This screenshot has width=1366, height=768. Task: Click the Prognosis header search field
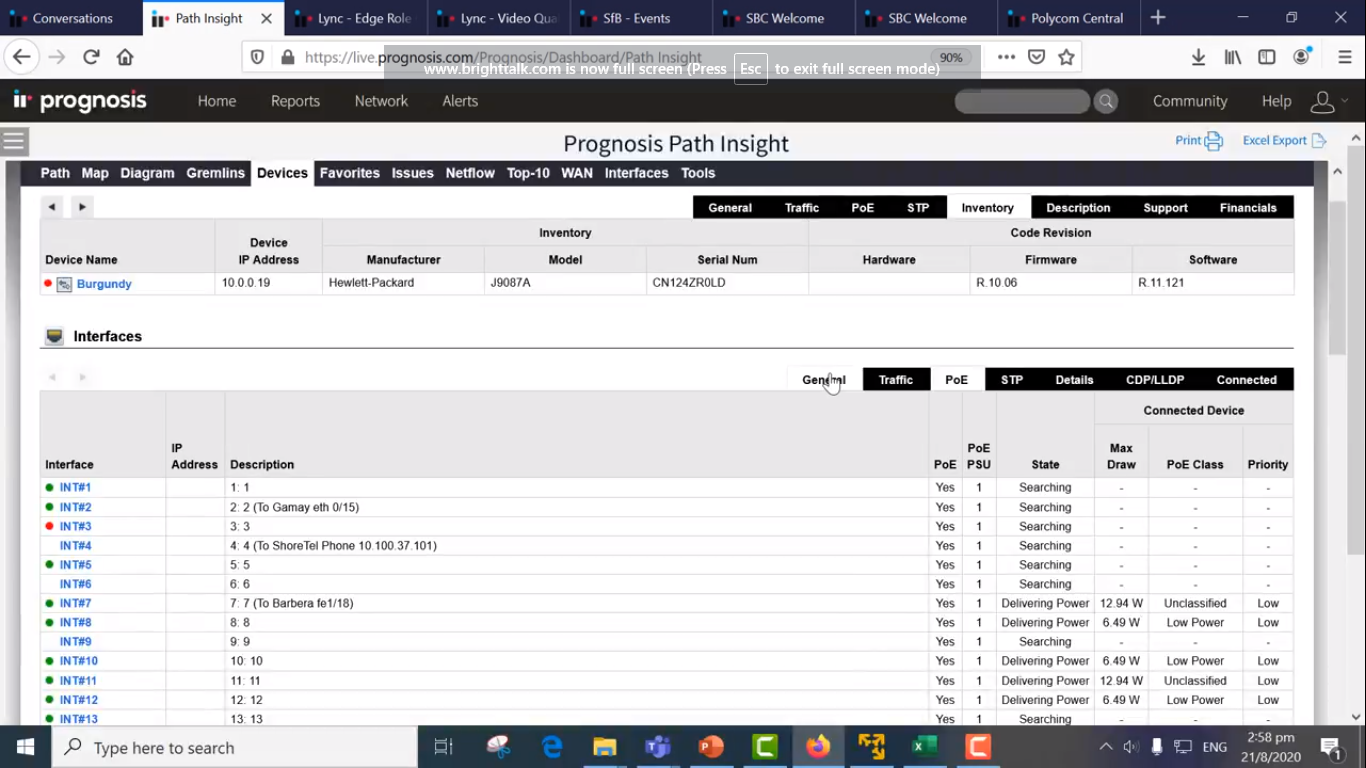[x=1022, y=101]
